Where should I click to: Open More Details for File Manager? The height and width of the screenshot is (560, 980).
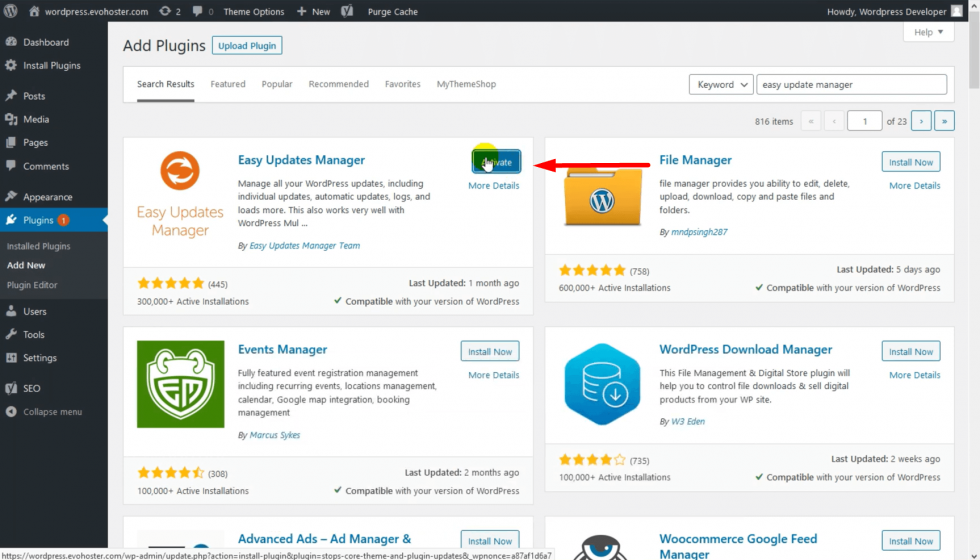(914, 186)
